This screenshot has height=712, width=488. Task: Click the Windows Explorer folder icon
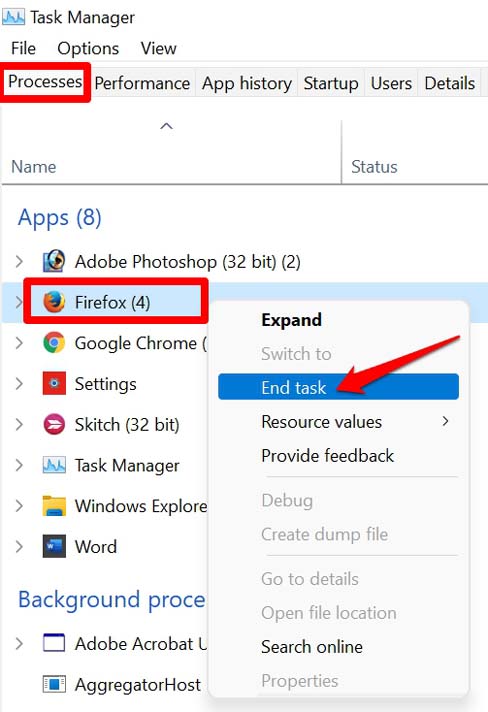[54, 506]
